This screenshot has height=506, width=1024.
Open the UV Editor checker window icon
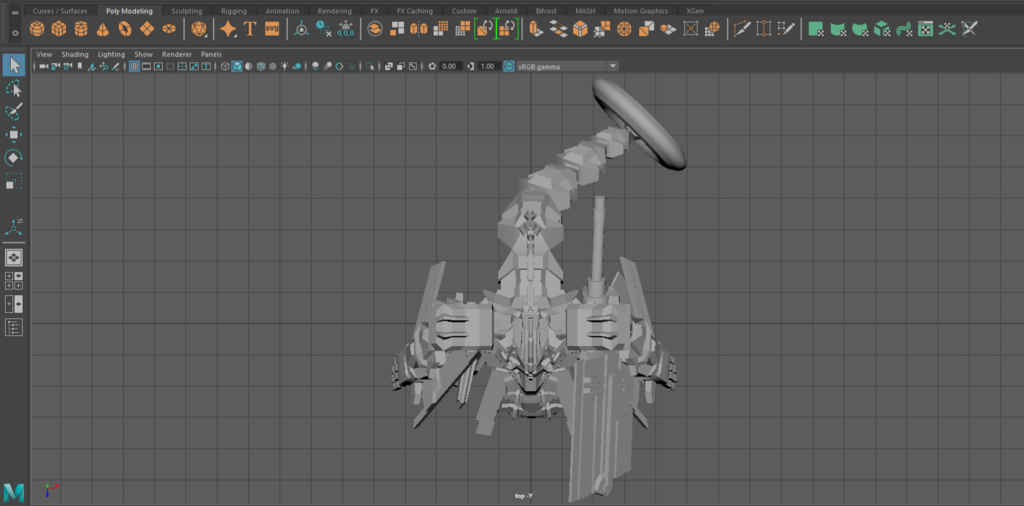[x=925, y=29]
